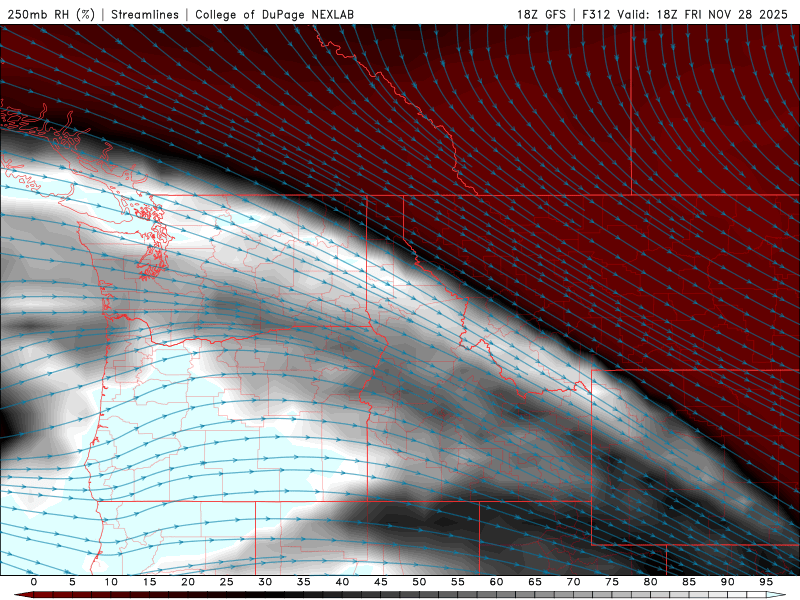
Task: Click the "College of DuPage NEXLAB" text
Action: click(x=274, y=14)
